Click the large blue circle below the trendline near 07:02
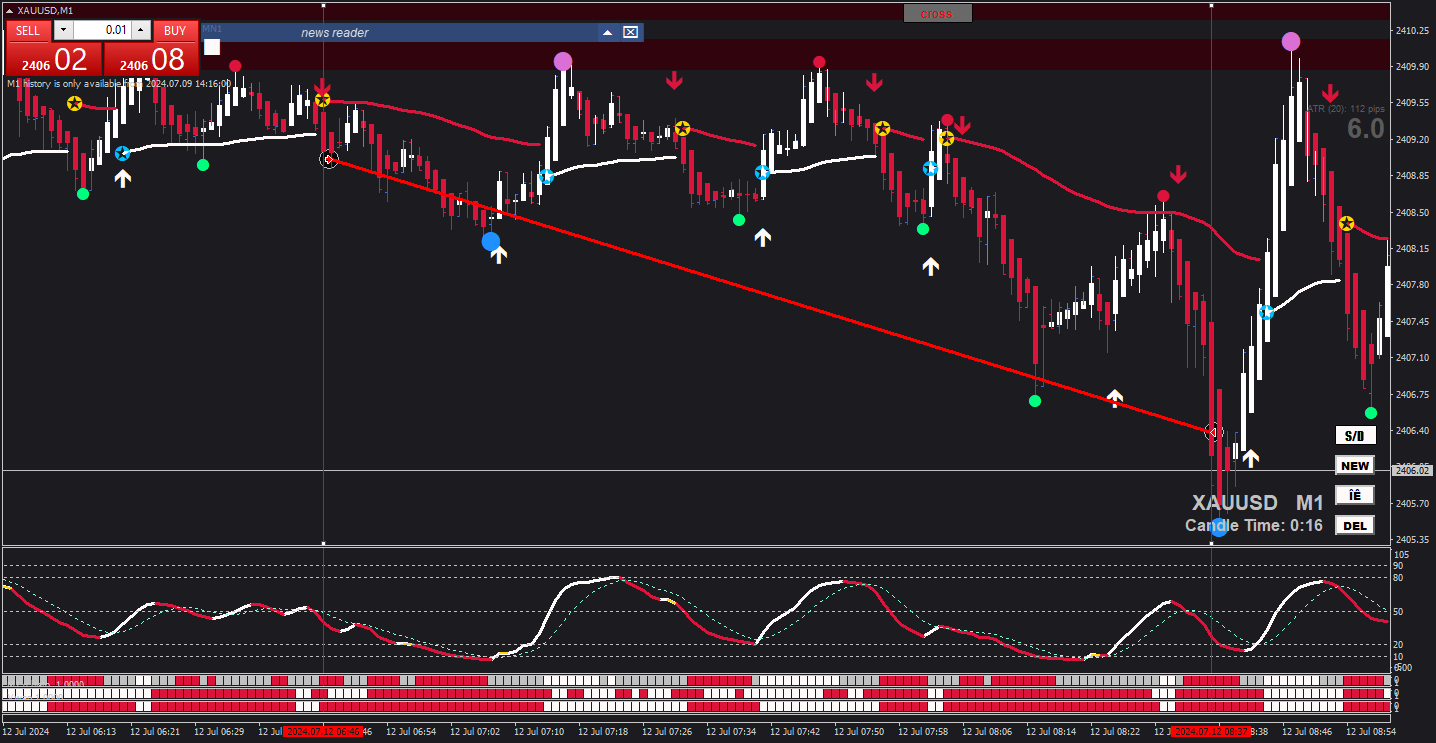This screenshot has width=1436, height=743. tap(490, 241)
